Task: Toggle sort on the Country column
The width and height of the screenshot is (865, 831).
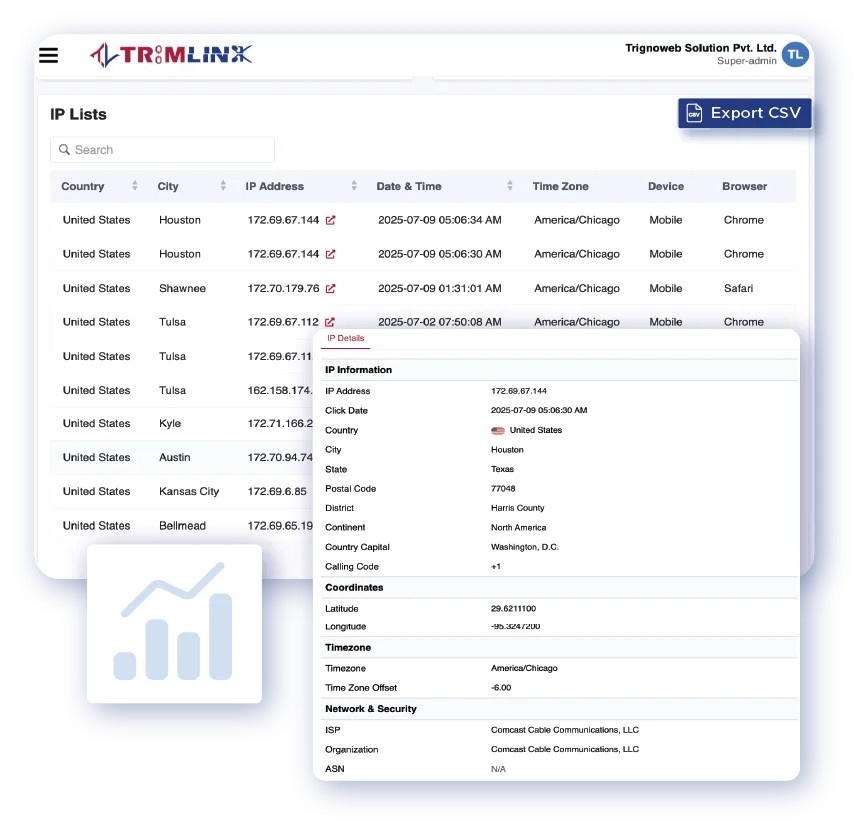Action: coord(135,186)
